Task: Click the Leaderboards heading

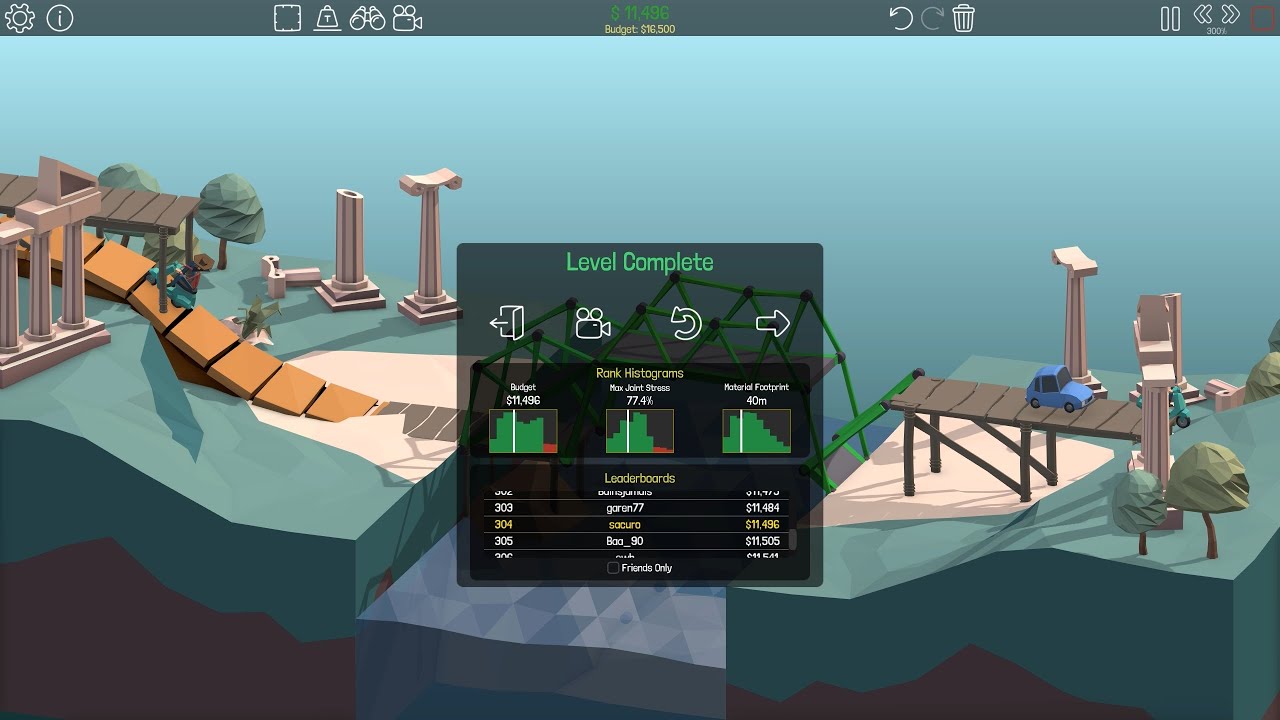Action: [640, 478]
